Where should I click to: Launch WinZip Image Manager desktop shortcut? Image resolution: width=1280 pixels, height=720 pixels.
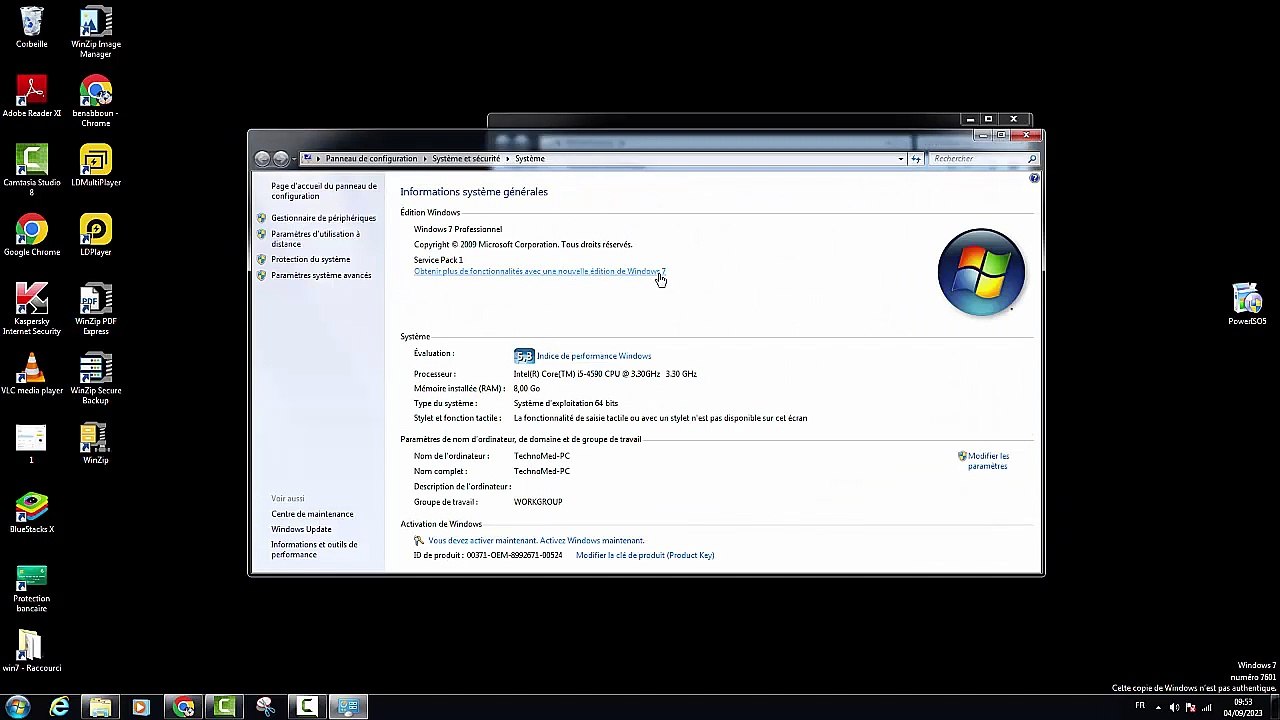pos(96,32)
